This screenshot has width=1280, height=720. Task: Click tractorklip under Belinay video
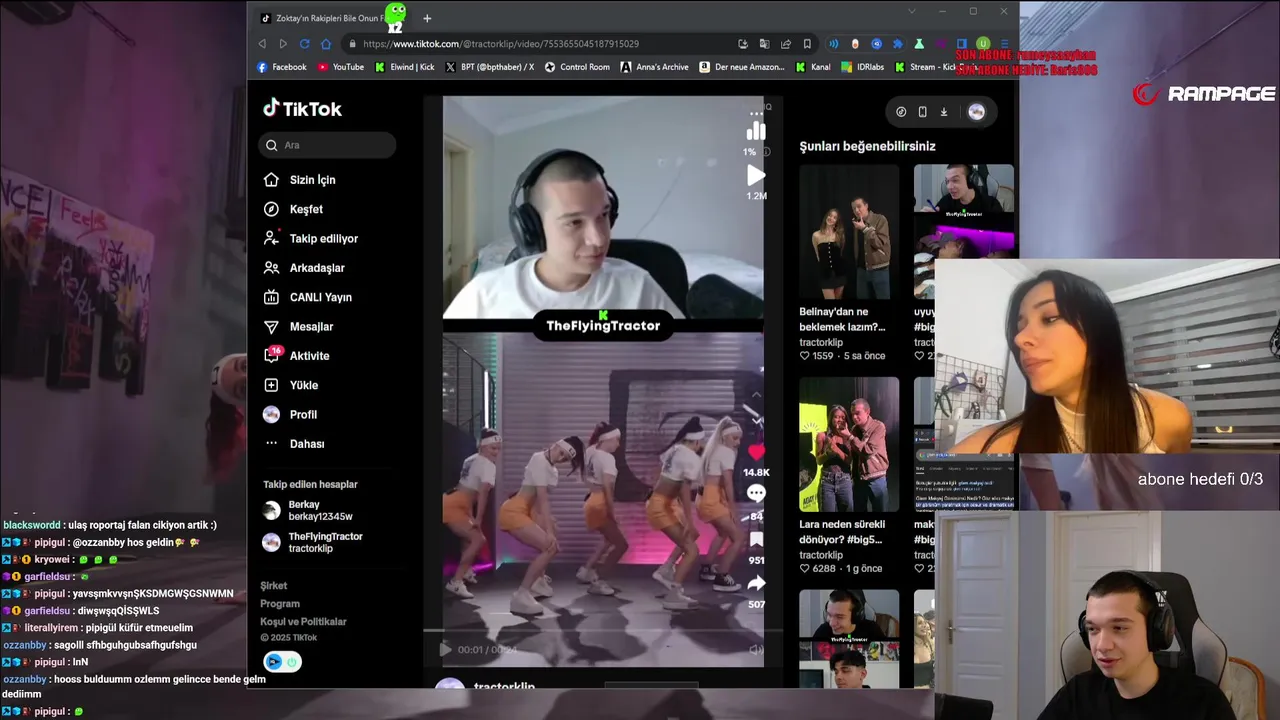821,342
